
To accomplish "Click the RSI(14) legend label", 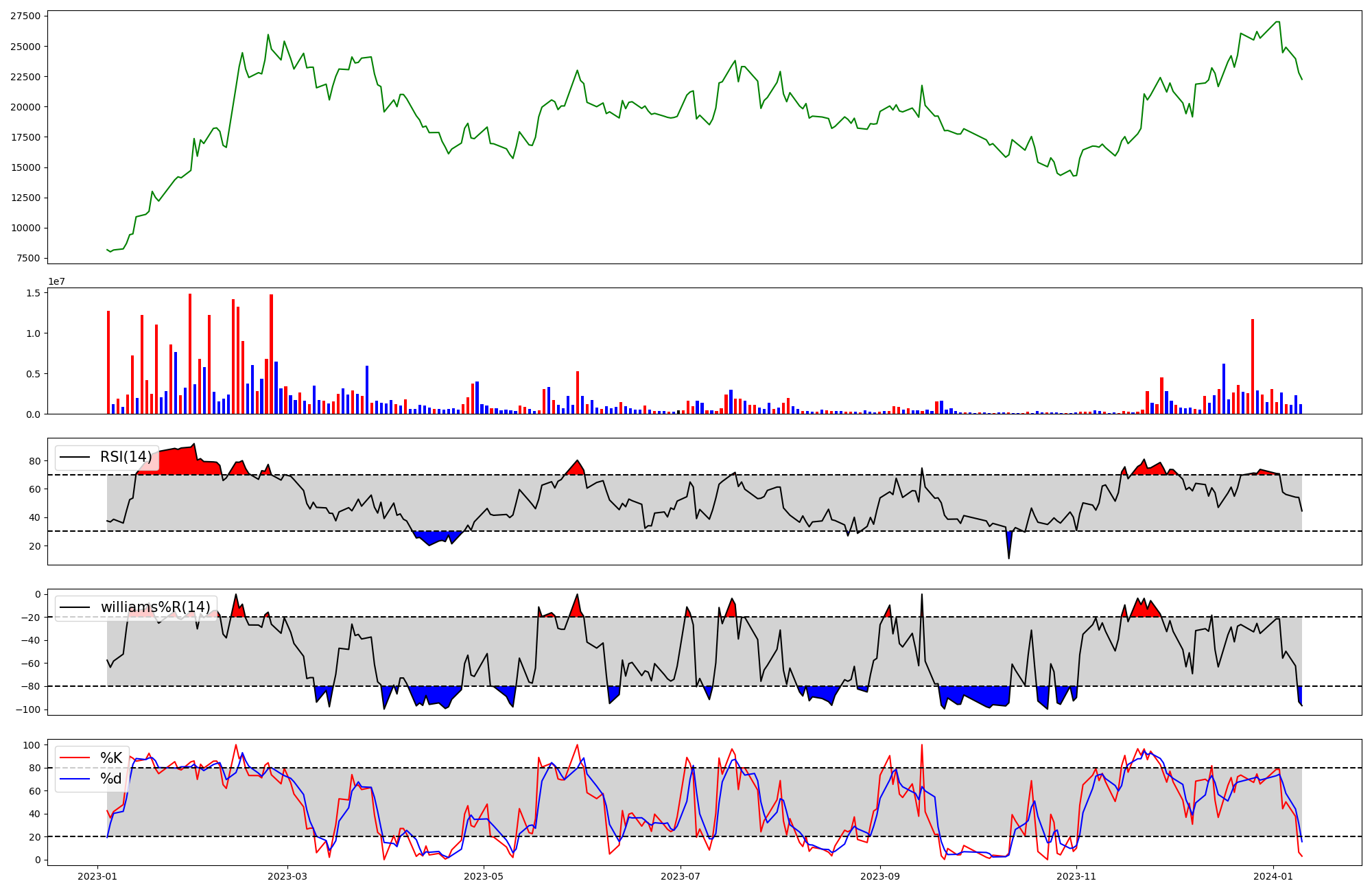I will 126,457.
